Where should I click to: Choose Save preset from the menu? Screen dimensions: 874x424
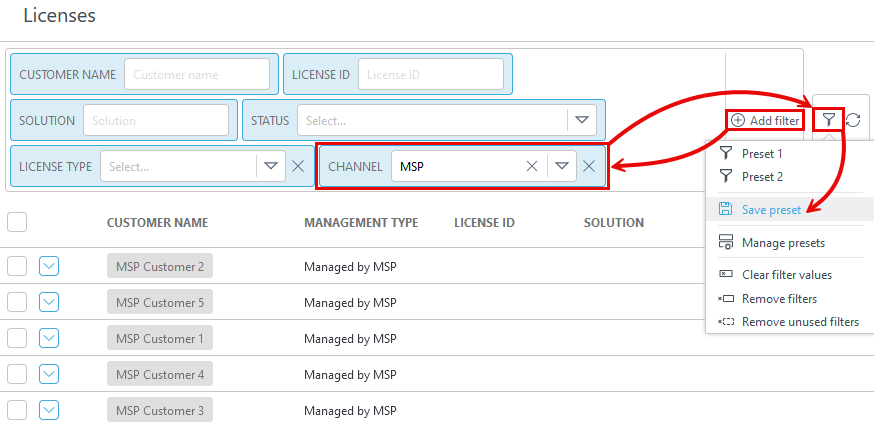(x=771, y=210)
